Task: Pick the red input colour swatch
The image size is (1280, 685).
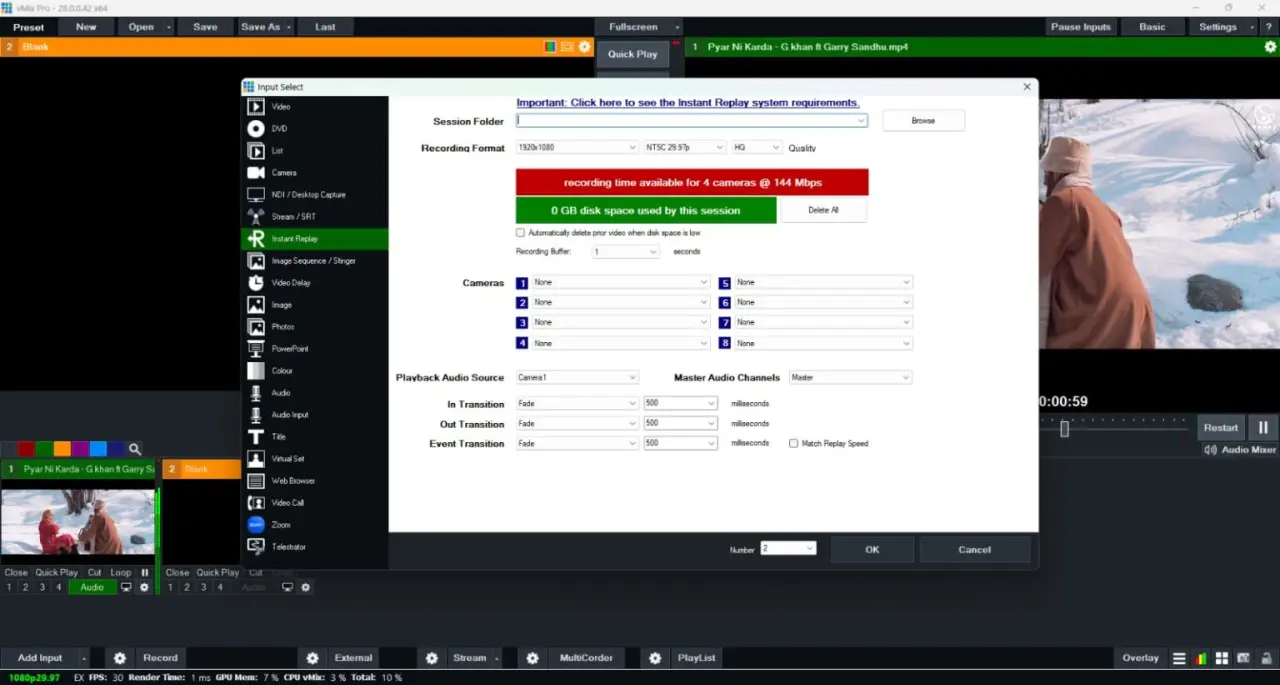Action: tap(26, 449)
